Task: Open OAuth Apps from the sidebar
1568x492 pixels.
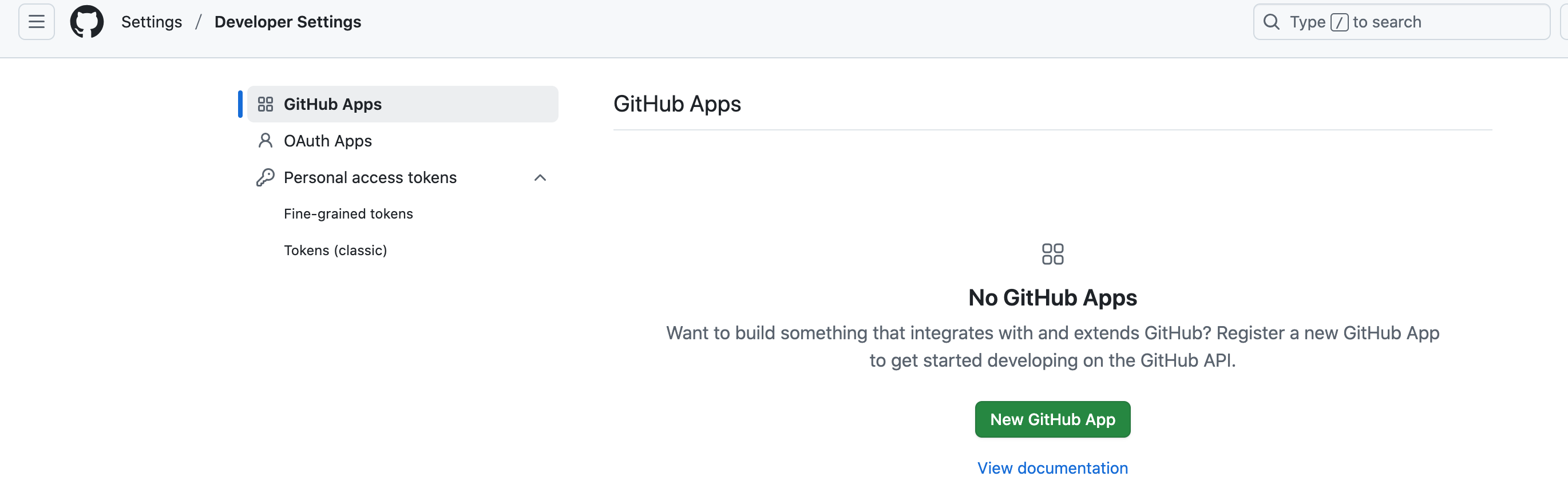Action: click(402, 141)
